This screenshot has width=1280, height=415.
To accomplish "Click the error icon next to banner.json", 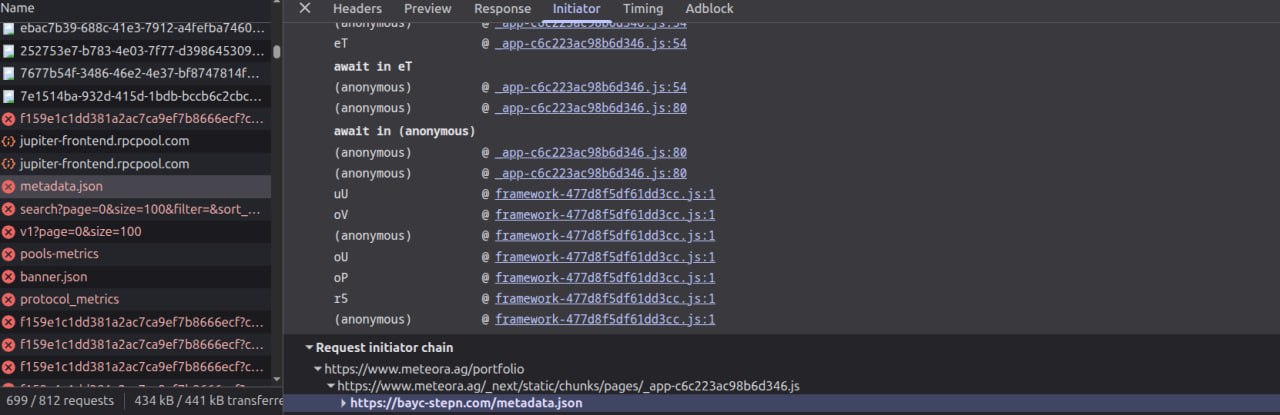I will tap(9, 277).
